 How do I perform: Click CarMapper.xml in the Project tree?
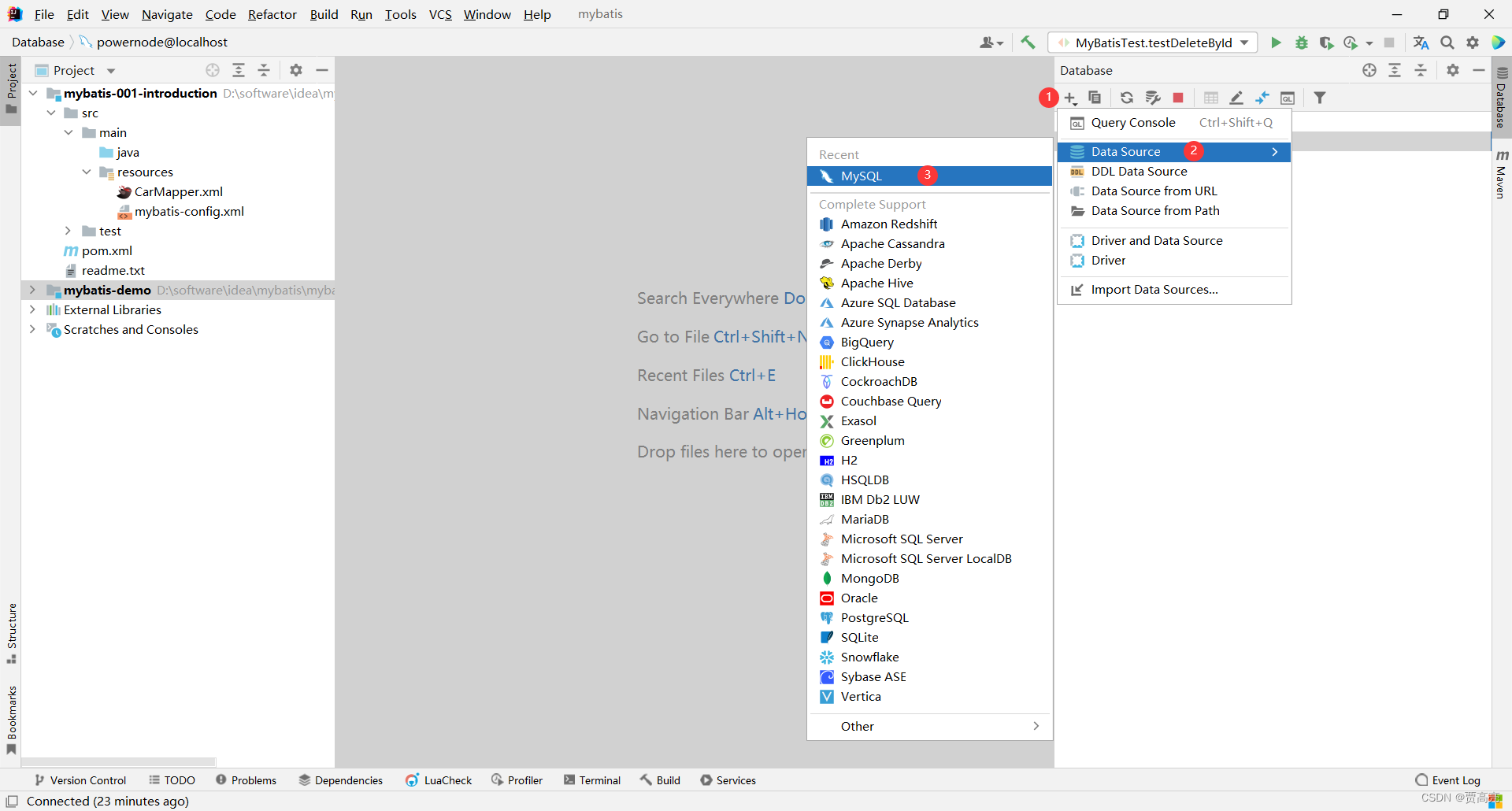click(x=178, y=191)
